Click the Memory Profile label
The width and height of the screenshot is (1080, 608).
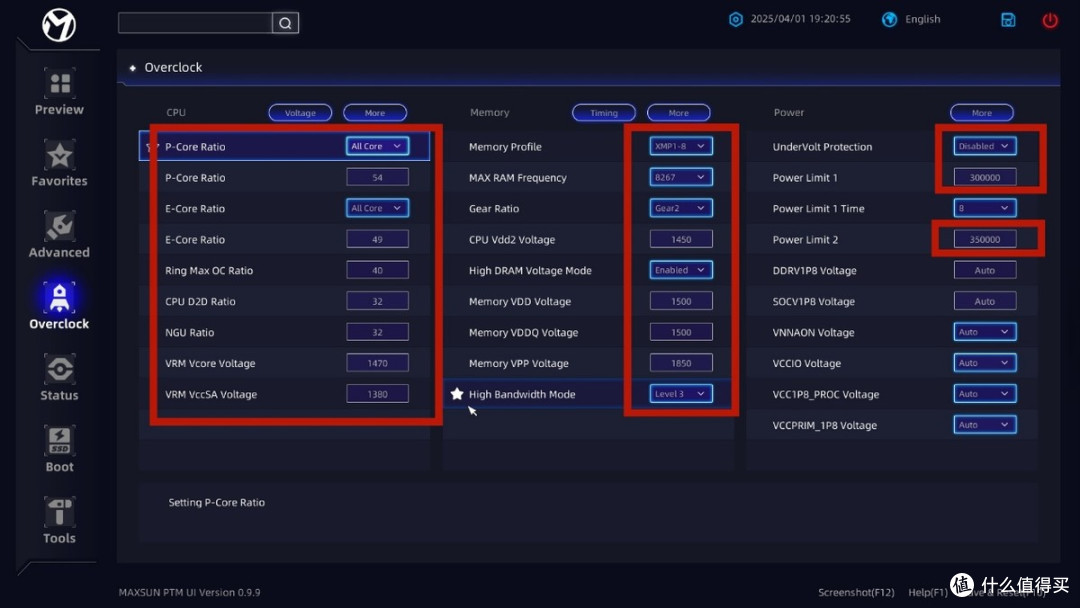(505, 147)
